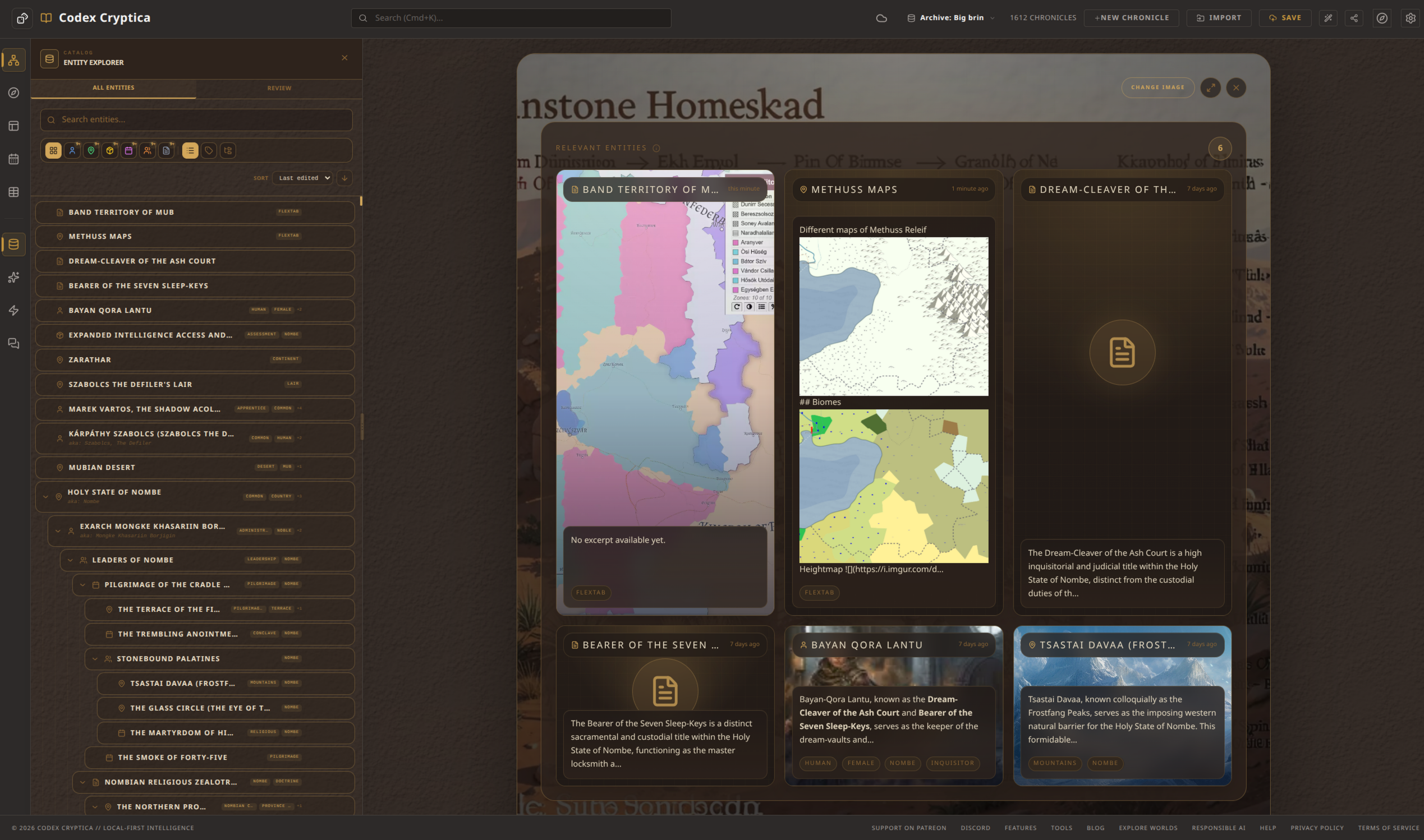Image resolution: width=1424 pixels, height=840 pixels.
Task: Click the info icon beside Relevant Entities
Action: (x=656, y=148)
